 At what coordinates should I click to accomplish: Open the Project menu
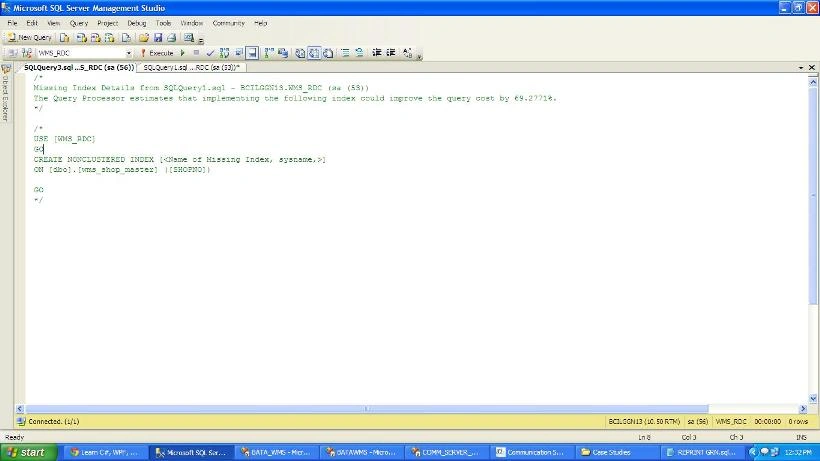click(107, 23)
